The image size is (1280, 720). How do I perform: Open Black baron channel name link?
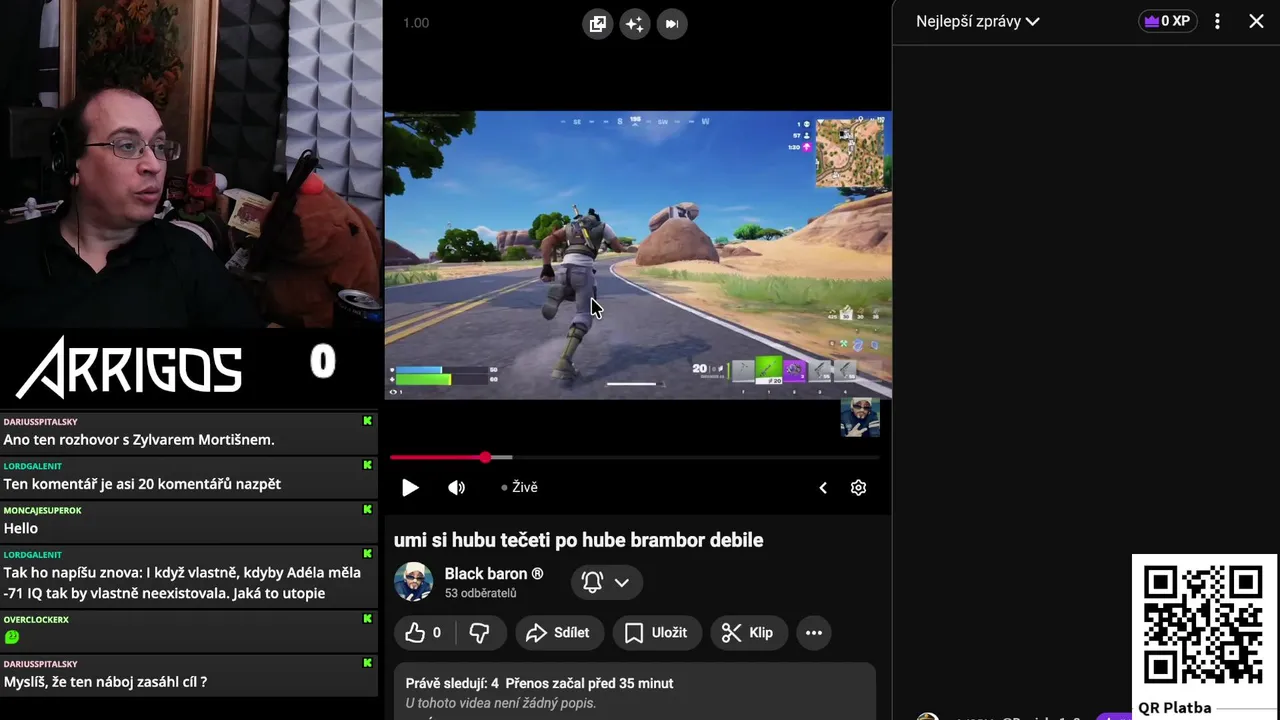coord(494,574)
